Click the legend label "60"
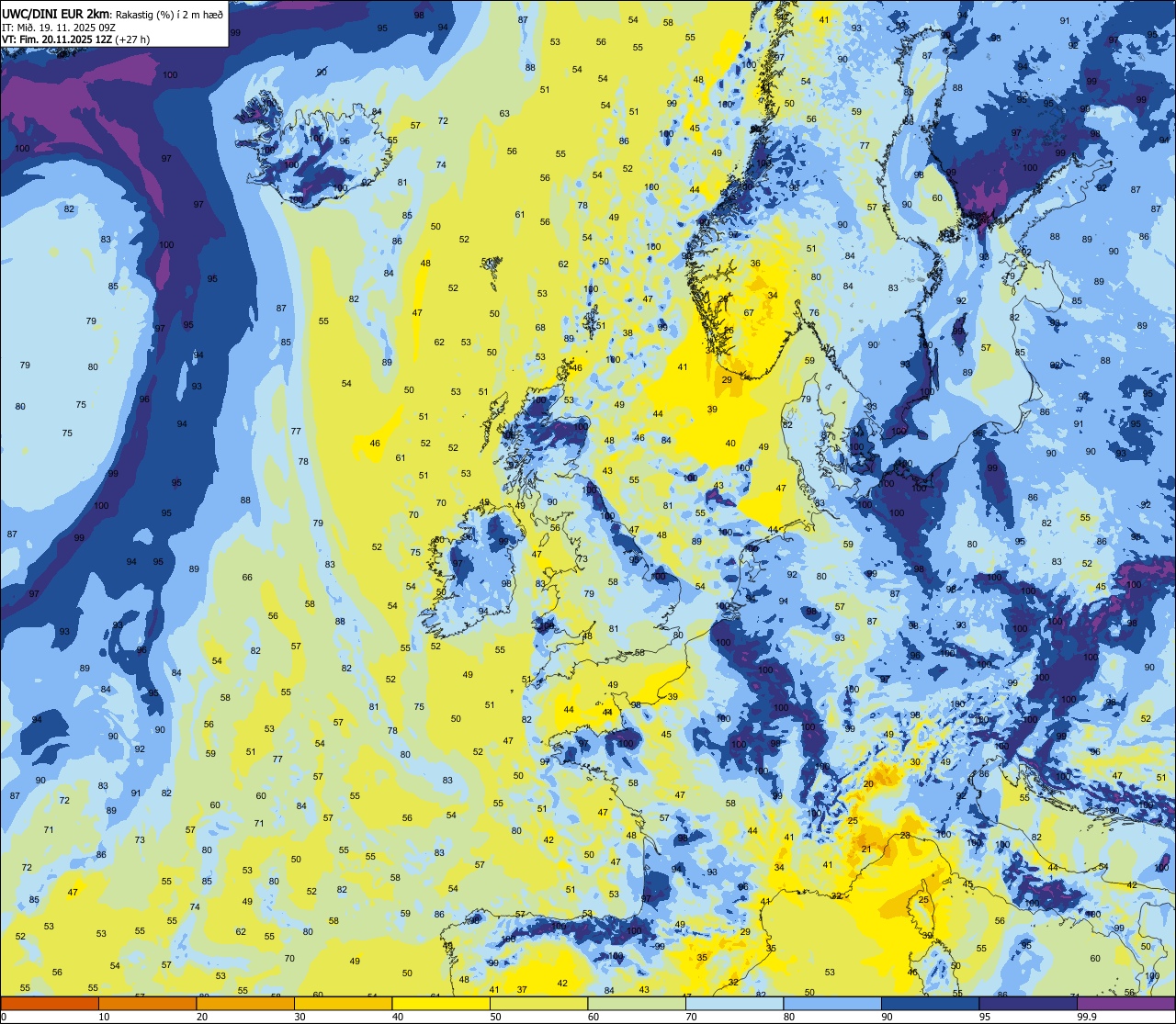This screenshot has width=1176, height=1024. tap(594, 1017)
